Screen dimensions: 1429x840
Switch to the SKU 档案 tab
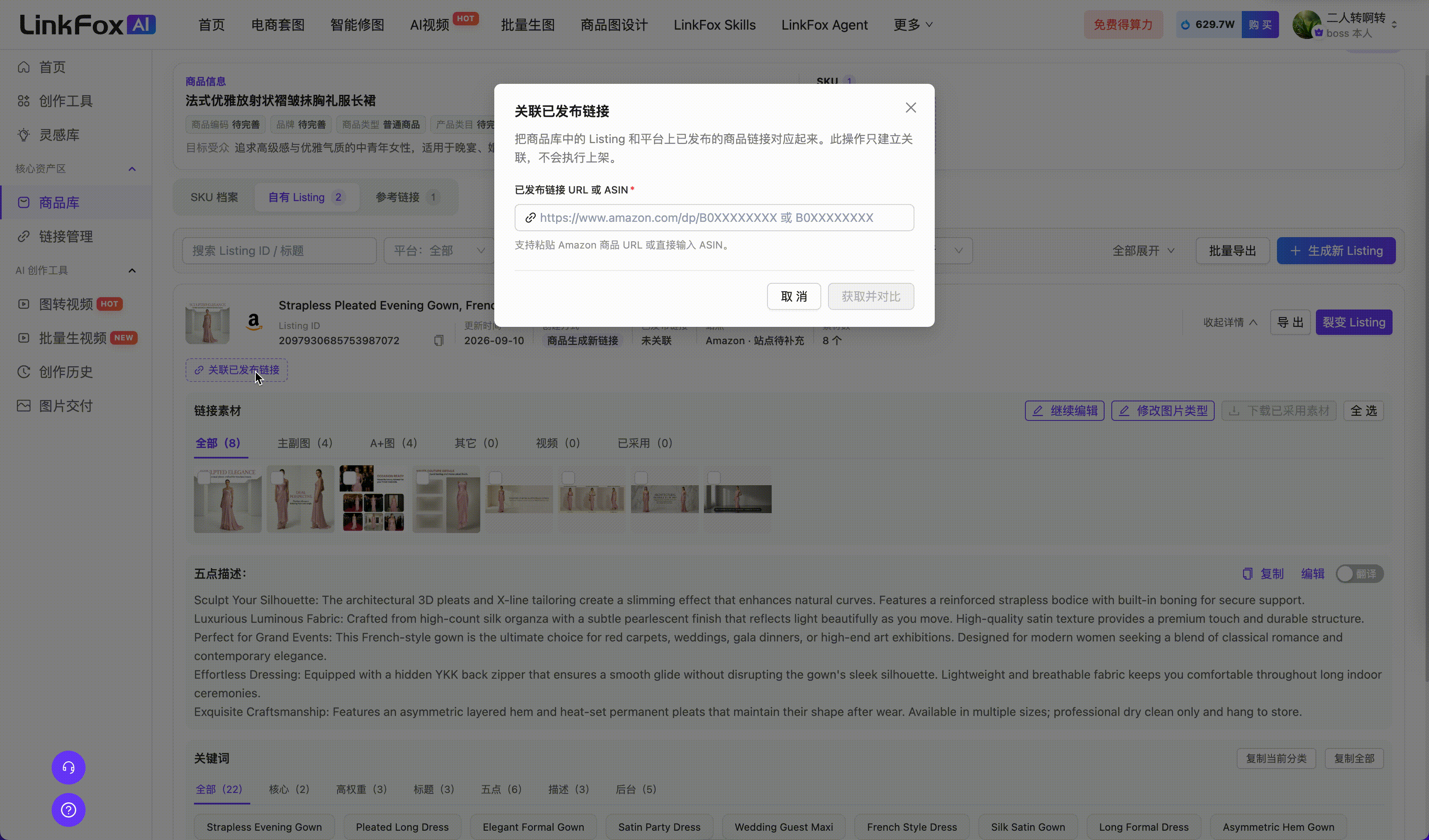click(214, 197)
